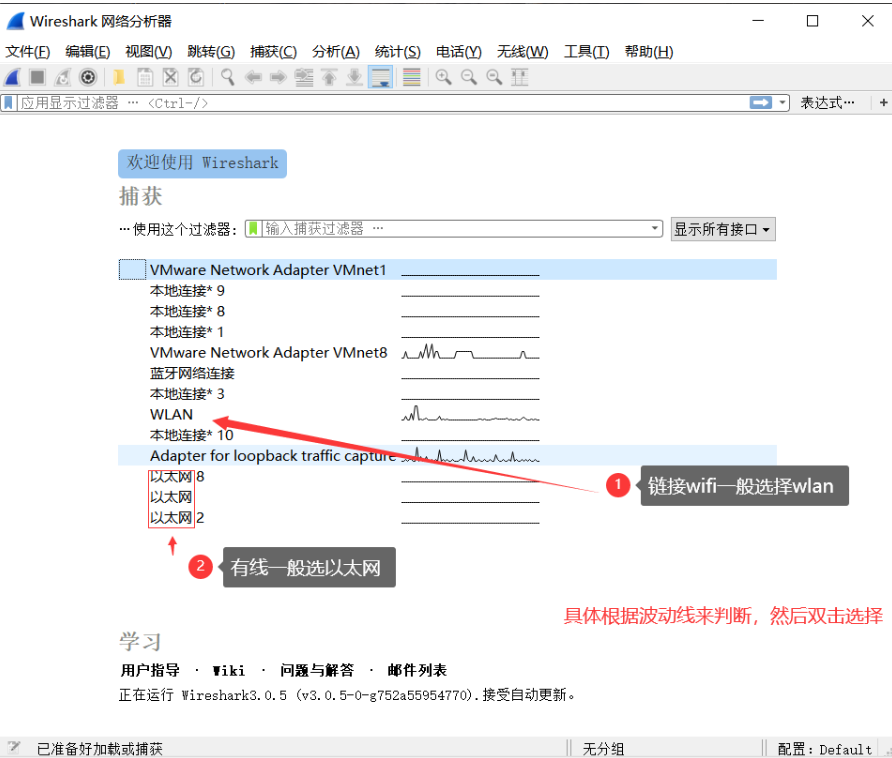Open capture options gear icon
892x758 pixels.
tap(88, 77)
